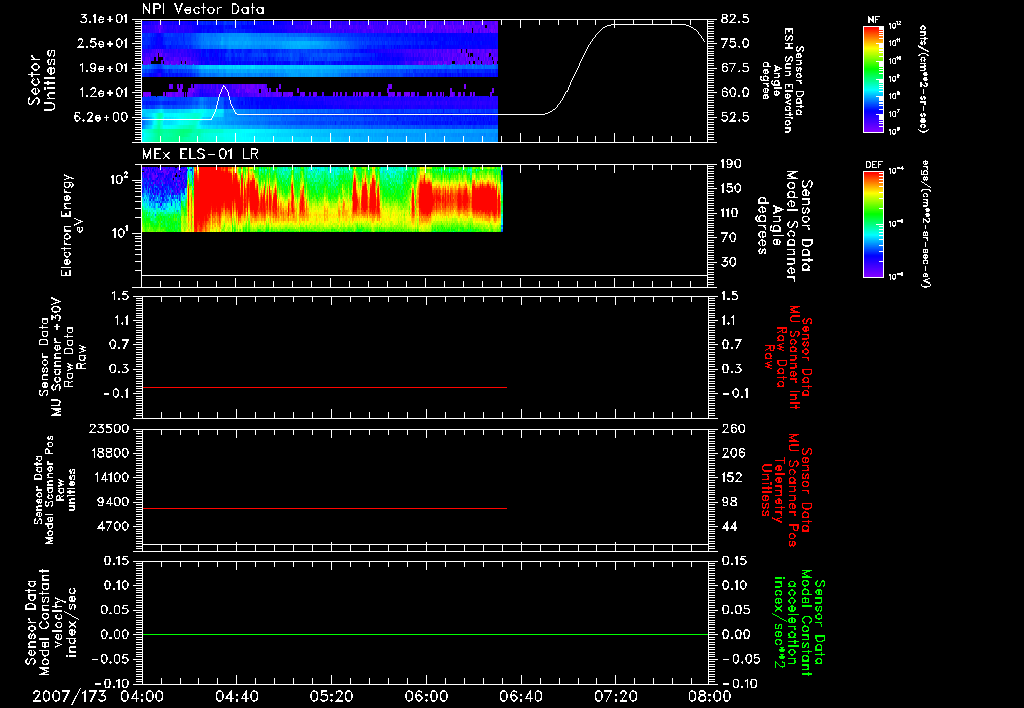Click the white sun elevation curve plateau
Screen dimensions: 1024x708
click(647, 25)
